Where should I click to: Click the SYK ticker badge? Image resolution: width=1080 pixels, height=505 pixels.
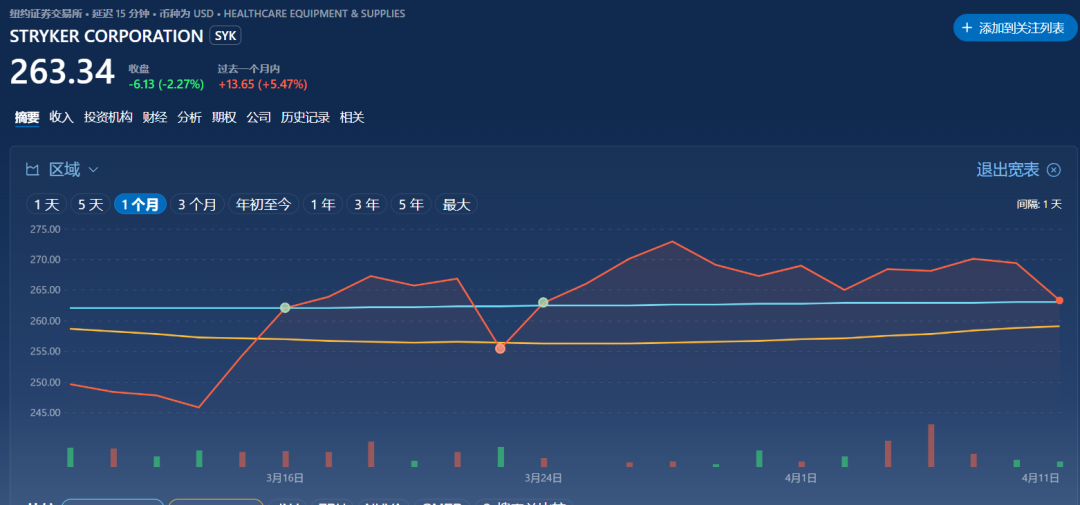point(225,37)
